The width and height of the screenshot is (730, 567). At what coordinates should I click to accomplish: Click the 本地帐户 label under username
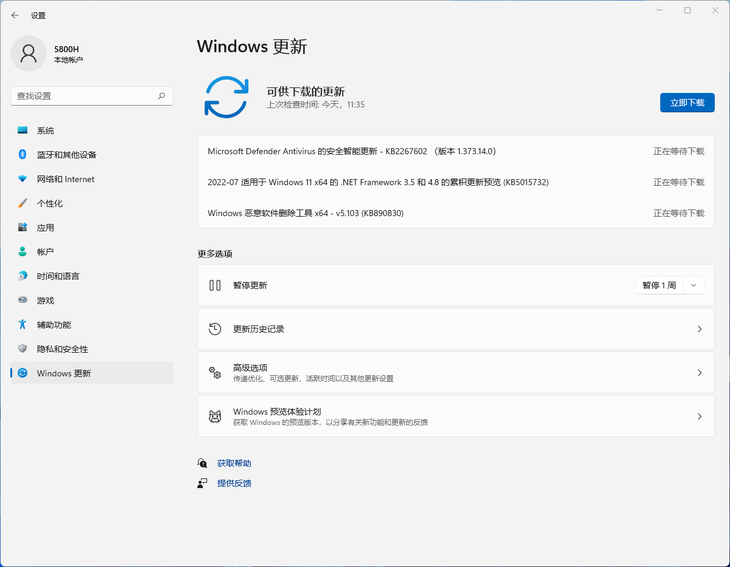pos(68,60)
